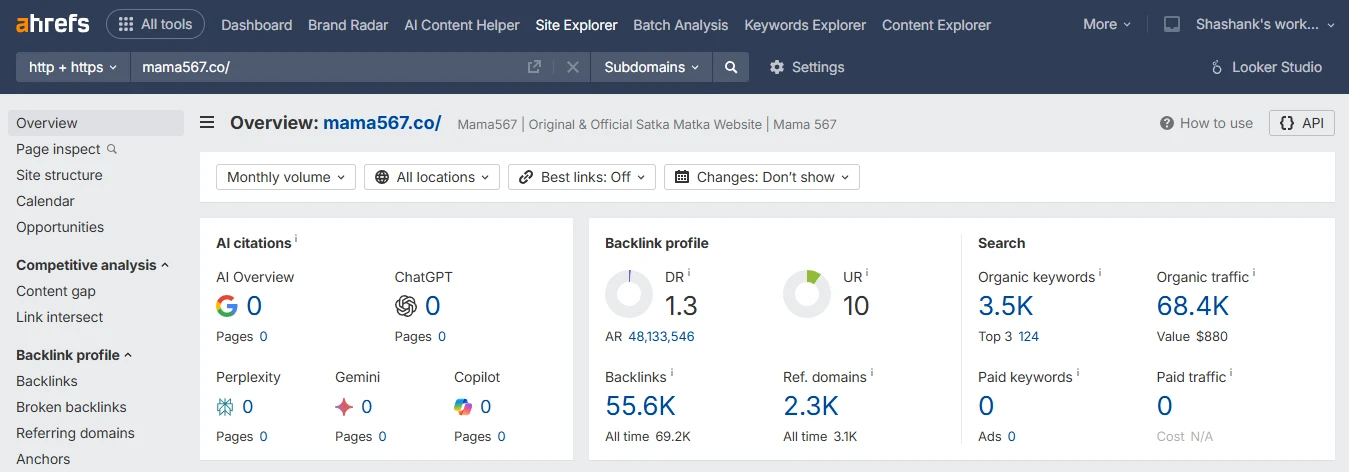The width and height of the screenshot is (1349, 472).
Task: Open Batch Analysis
Action: (681, 25)
